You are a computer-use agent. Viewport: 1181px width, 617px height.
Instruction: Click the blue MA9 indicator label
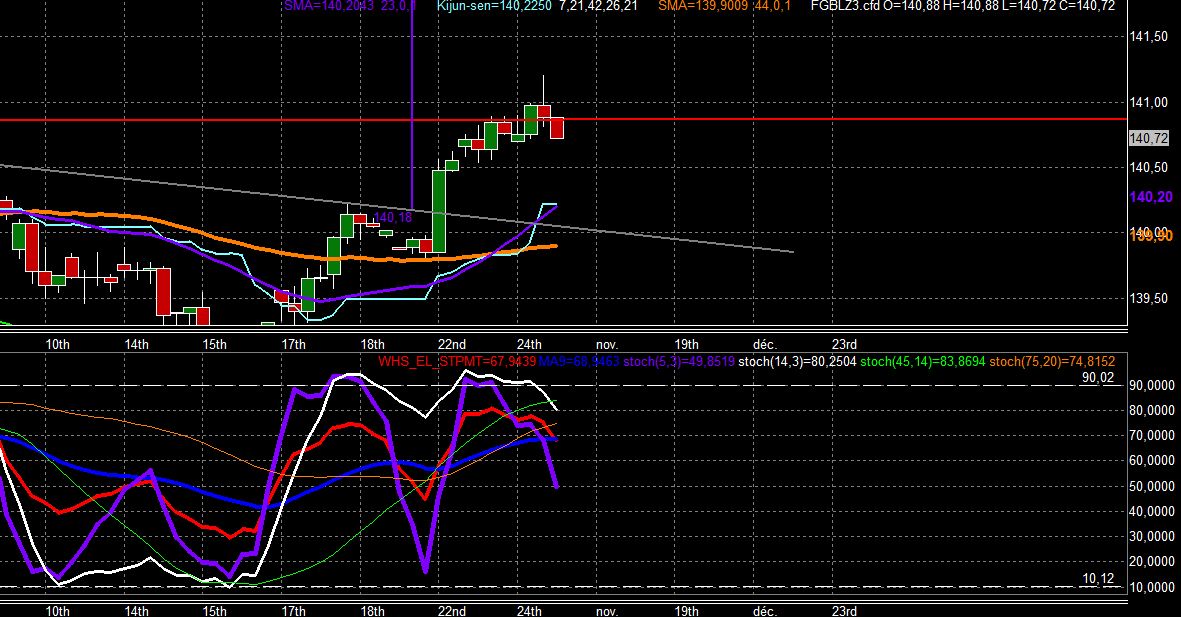tap(578, 362)
